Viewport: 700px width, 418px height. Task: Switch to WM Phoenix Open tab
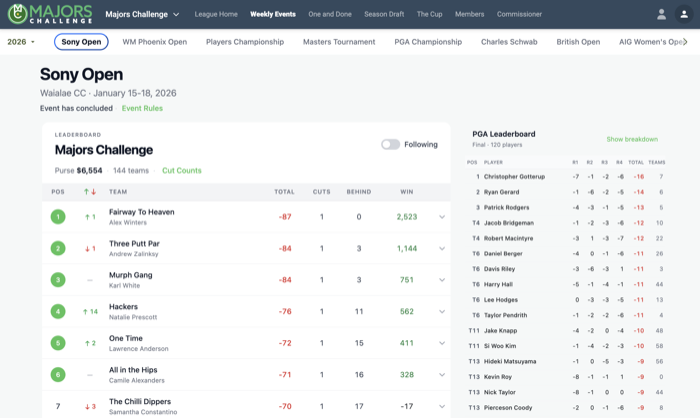tap(154, 42)
